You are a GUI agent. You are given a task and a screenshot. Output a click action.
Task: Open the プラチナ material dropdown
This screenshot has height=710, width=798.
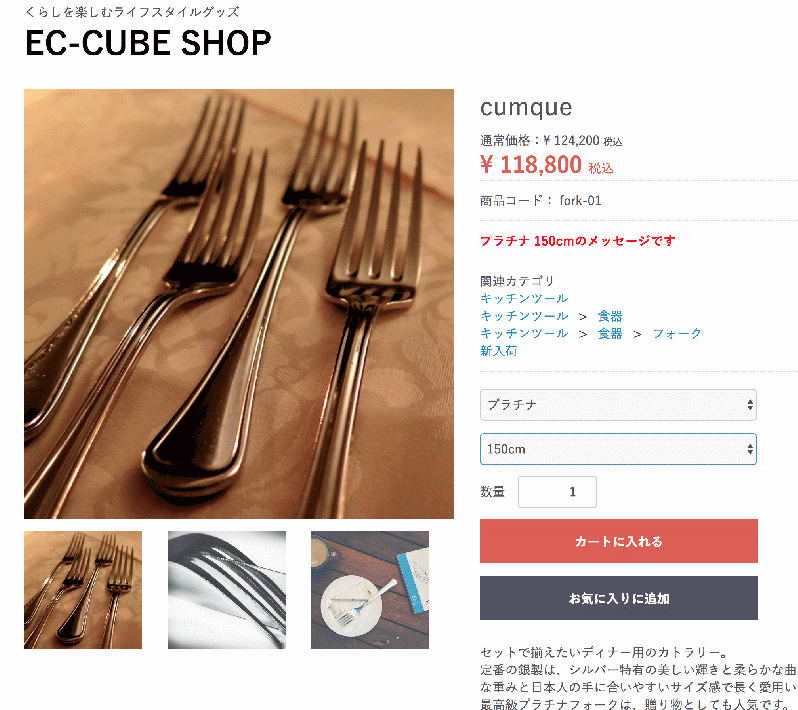[618, 405]
